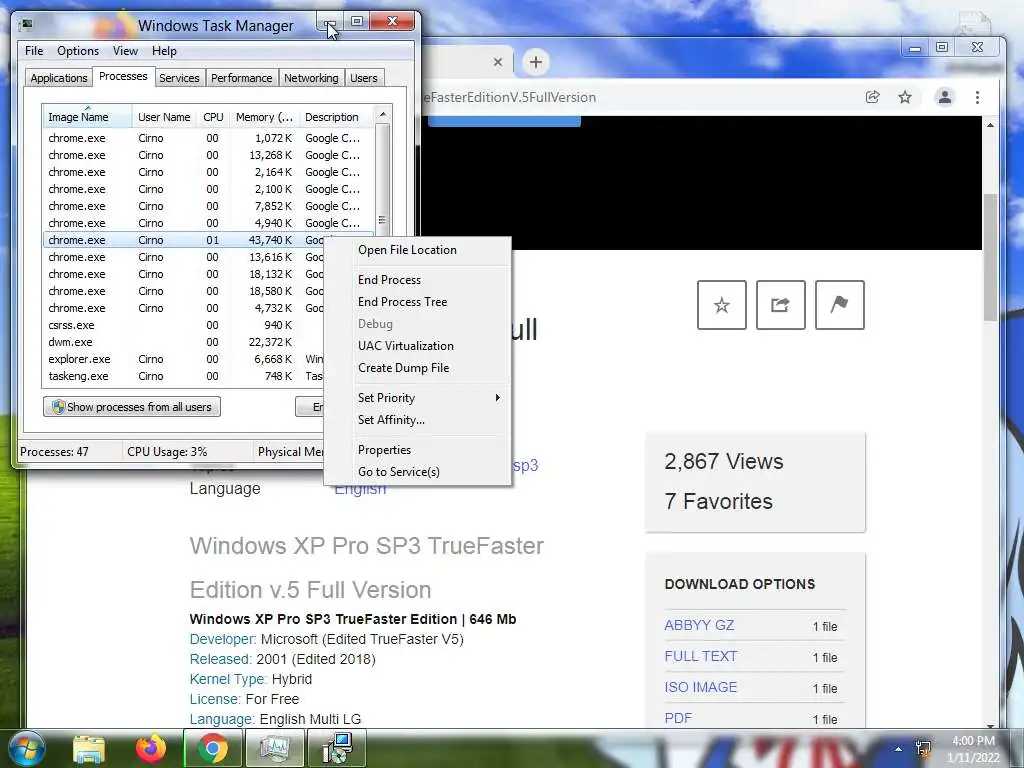This screenshot has width=1024, height=768.
Task: Open the Windows Start menu orb
Action: click(26, 748)
